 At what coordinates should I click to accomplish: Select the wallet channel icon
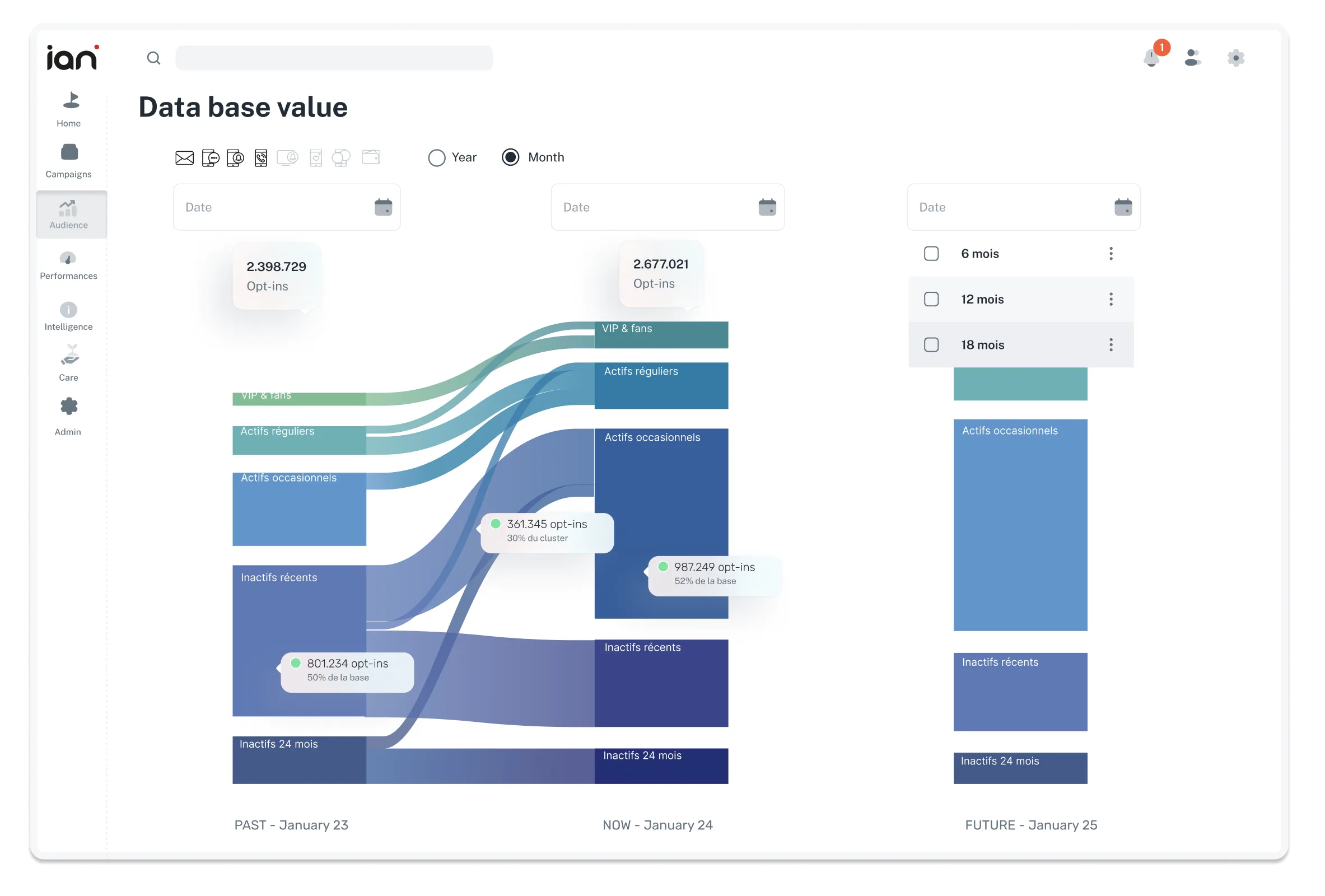point(371,157)
